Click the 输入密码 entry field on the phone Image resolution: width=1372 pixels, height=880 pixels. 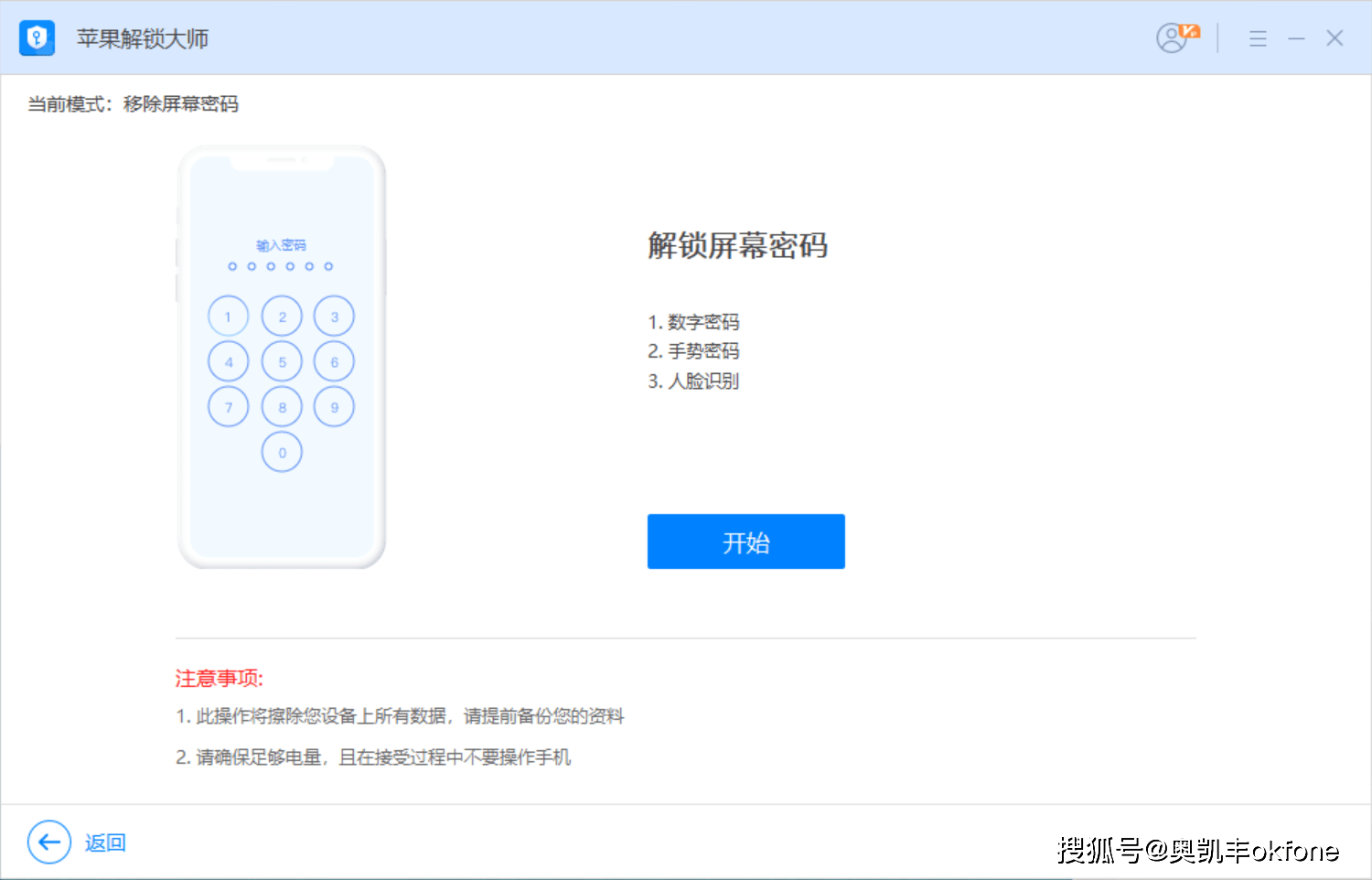point(281,244)
